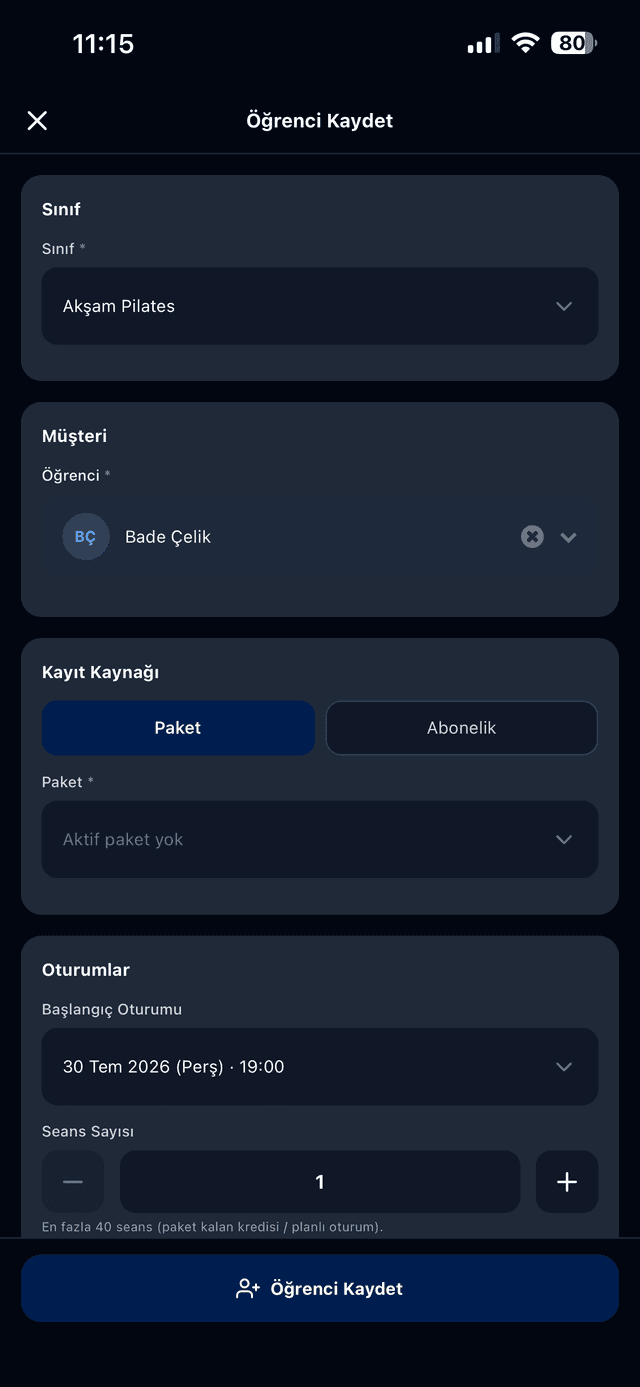Tap the battery indicator showing 80
Screen dimensions: 640x1387
click(574, 43)
